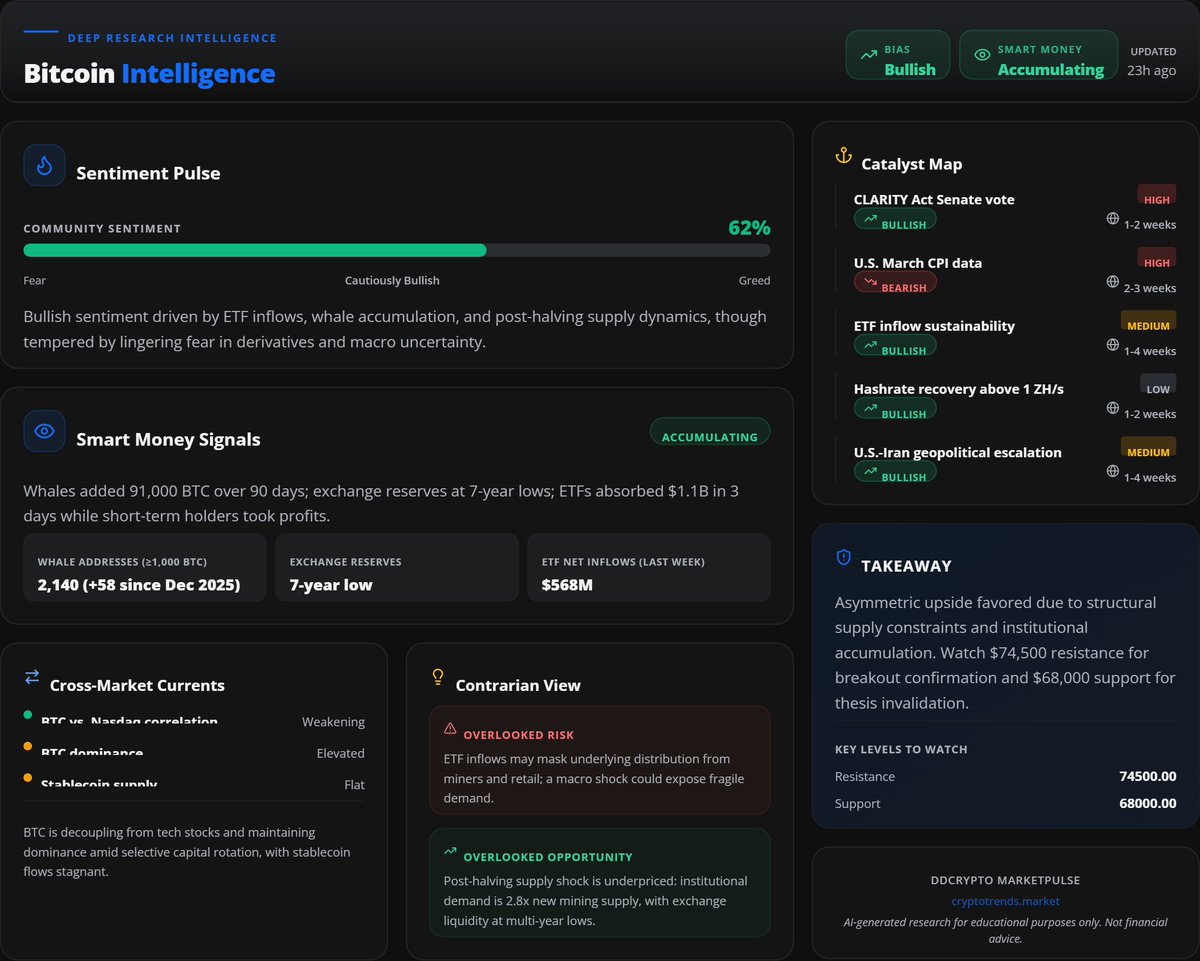Click the Smart Money Accumulating badge in header

1038,55
